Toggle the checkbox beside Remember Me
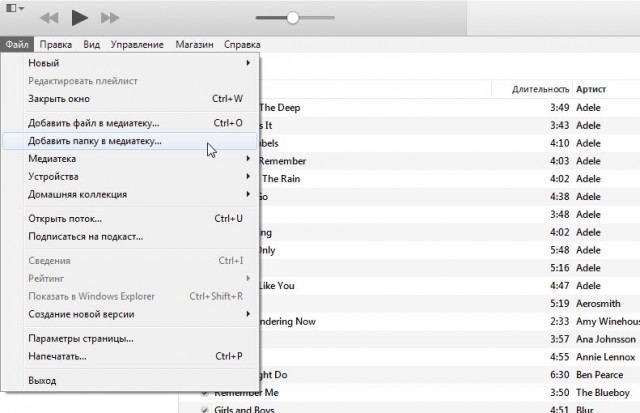Screen dimensions: 640x413 (204, 393)
